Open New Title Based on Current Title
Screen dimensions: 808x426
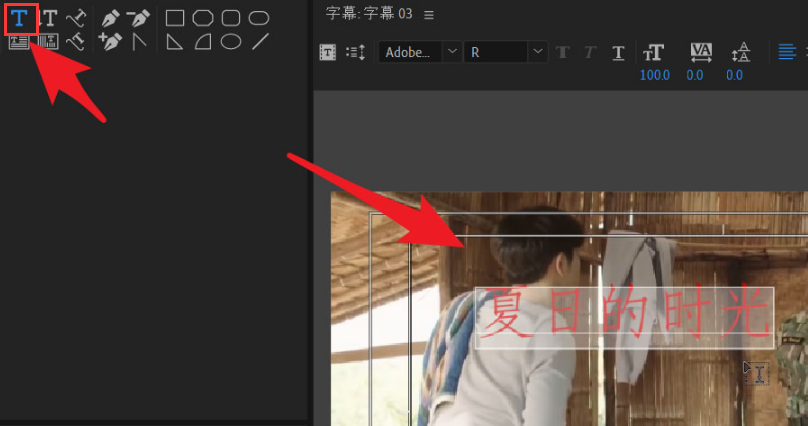[328, 53]
